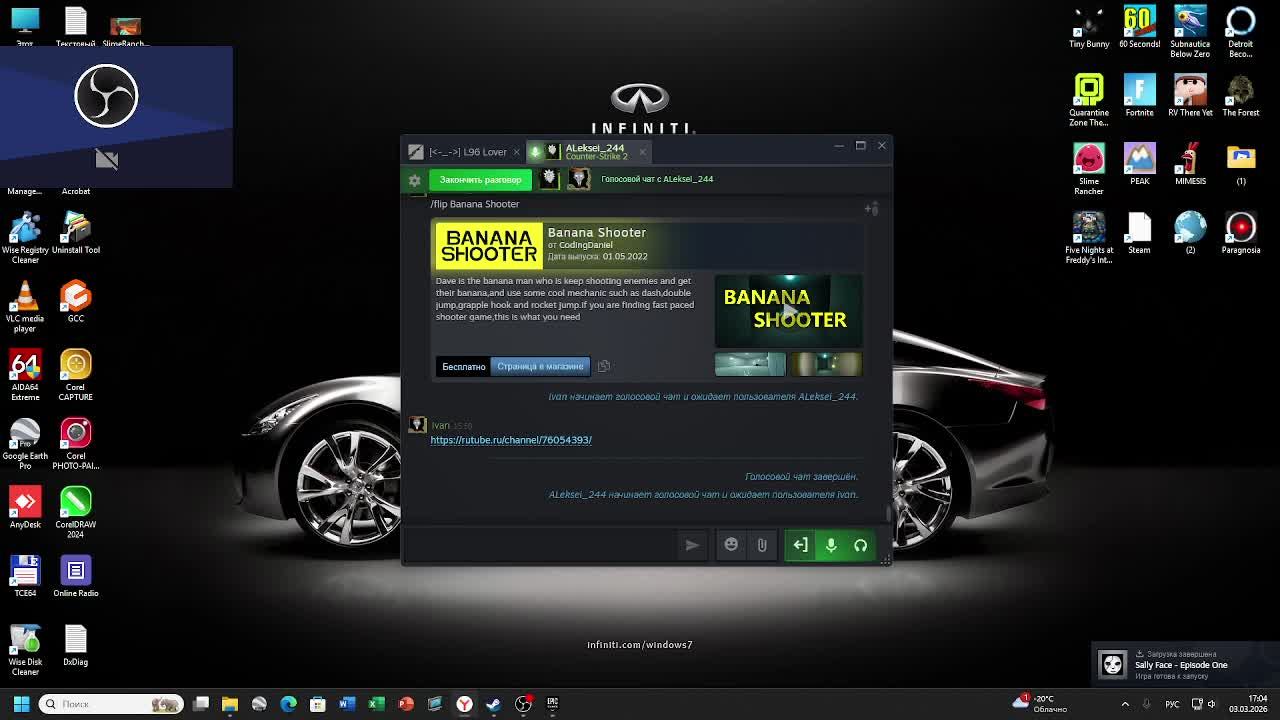Open File Explorer from the taskbar
This screenshot has height=720, width=1280.
click(x=230, y=704)
